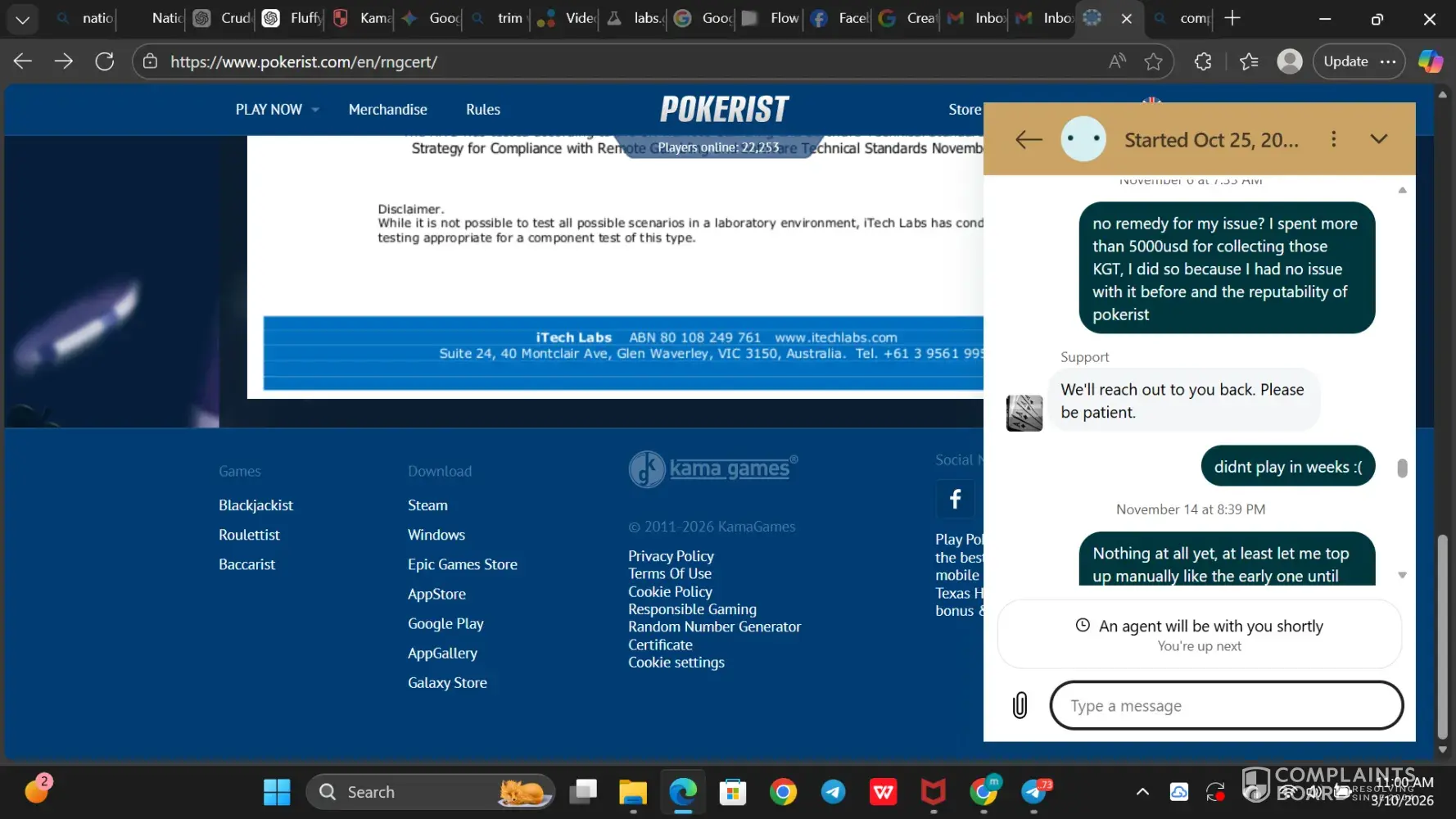The width and height of the screenshot is (1456, 819).
Task: Open the Responsible Gaming link
Action: pyautogui.click(x=692, y=609)
